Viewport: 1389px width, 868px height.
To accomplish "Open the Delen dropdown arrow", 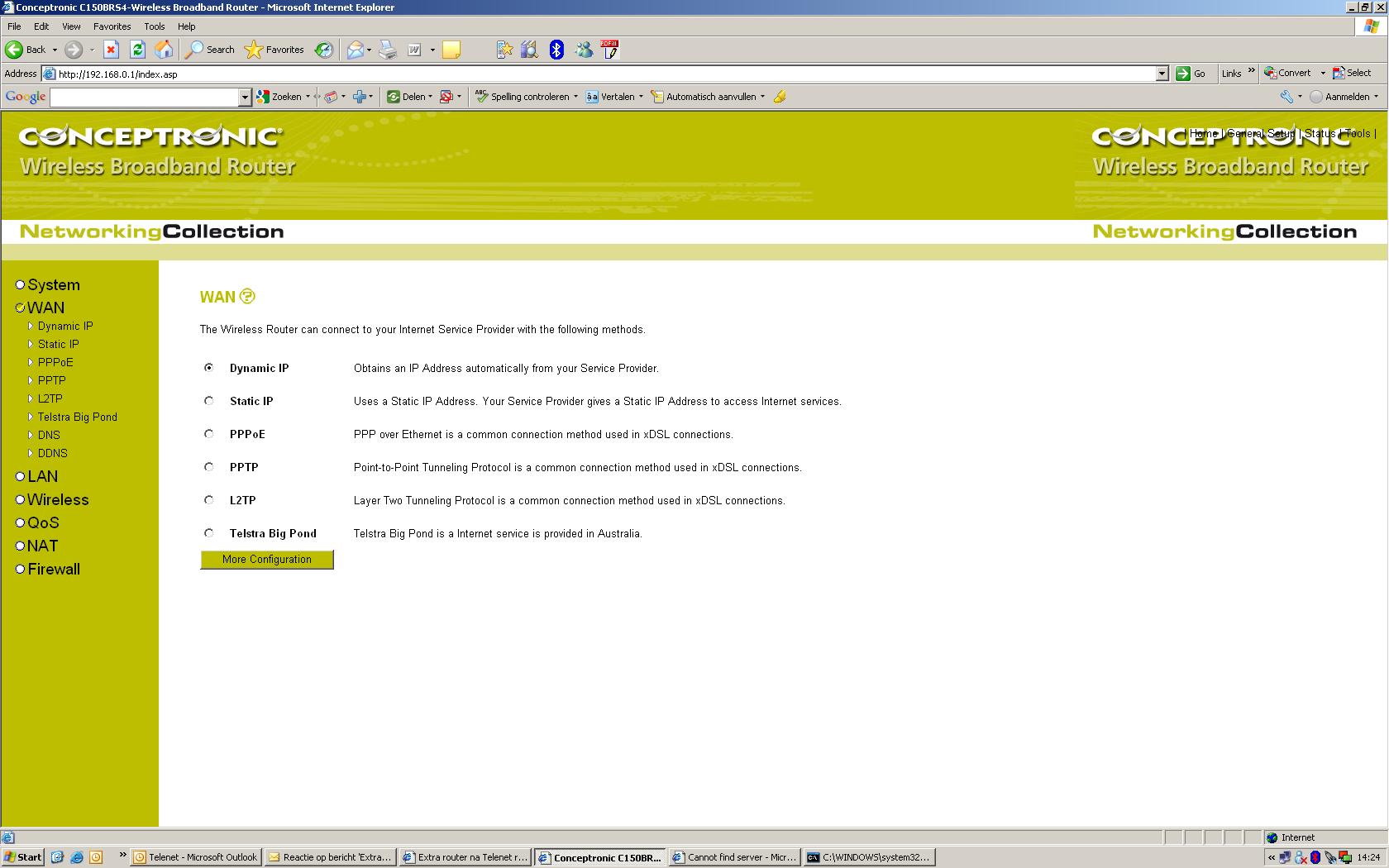I will [430, 97].
